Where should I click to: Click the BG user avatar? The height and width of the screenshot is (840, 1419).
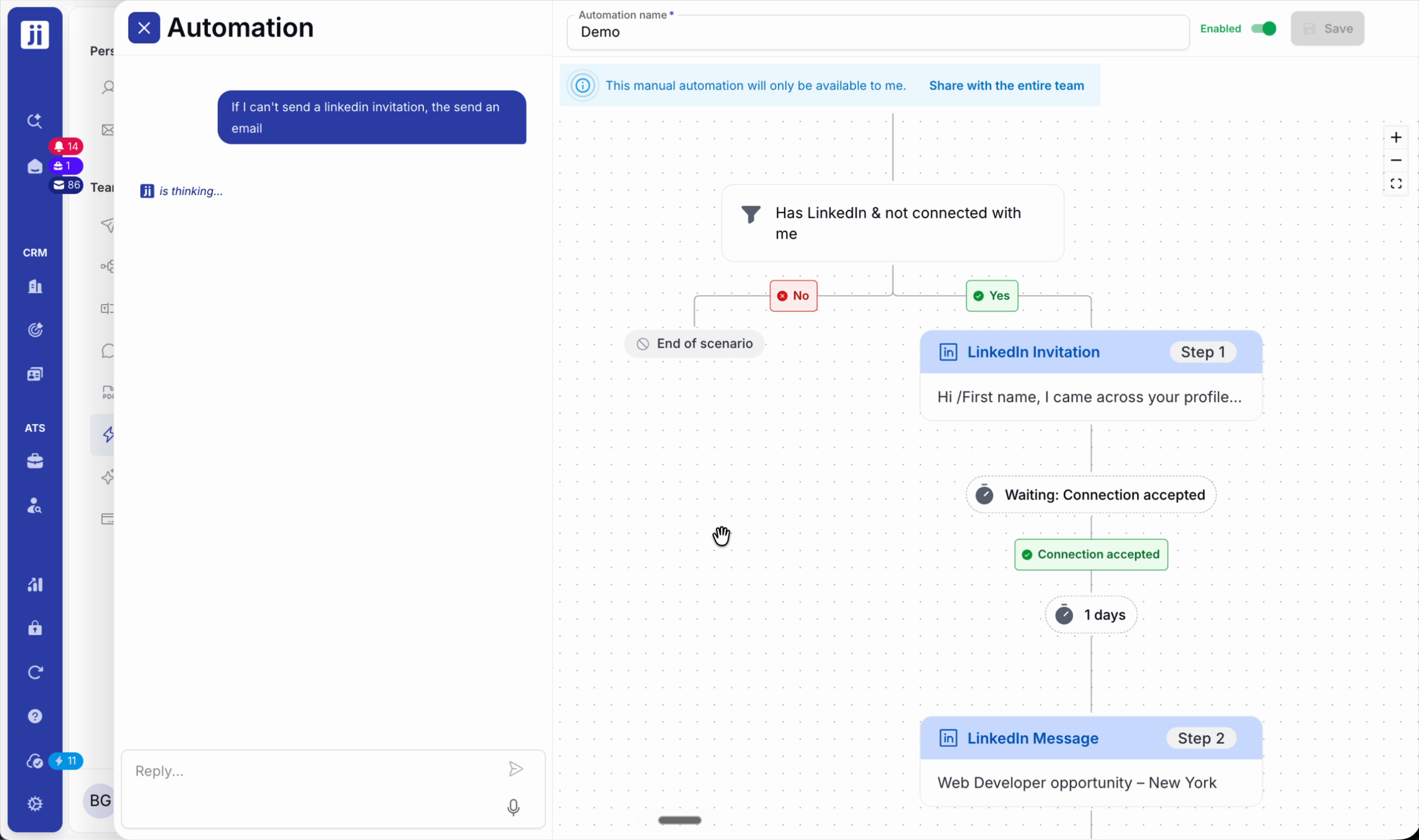coord(100,801)
